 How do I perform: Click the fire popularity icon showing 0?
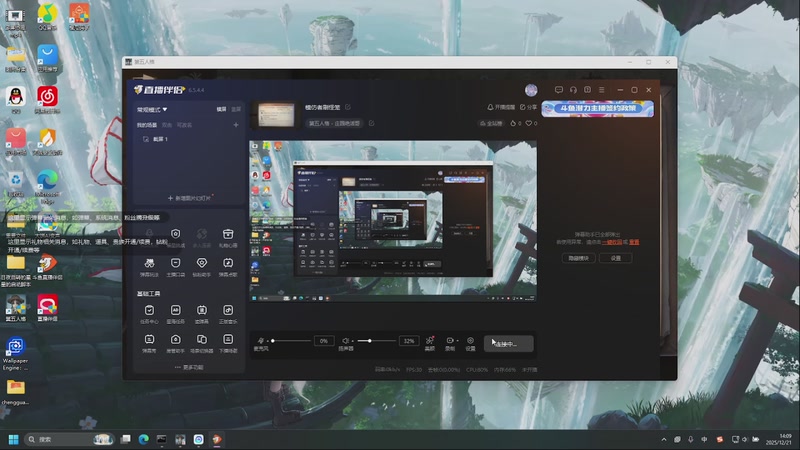(x=515, y=123)
